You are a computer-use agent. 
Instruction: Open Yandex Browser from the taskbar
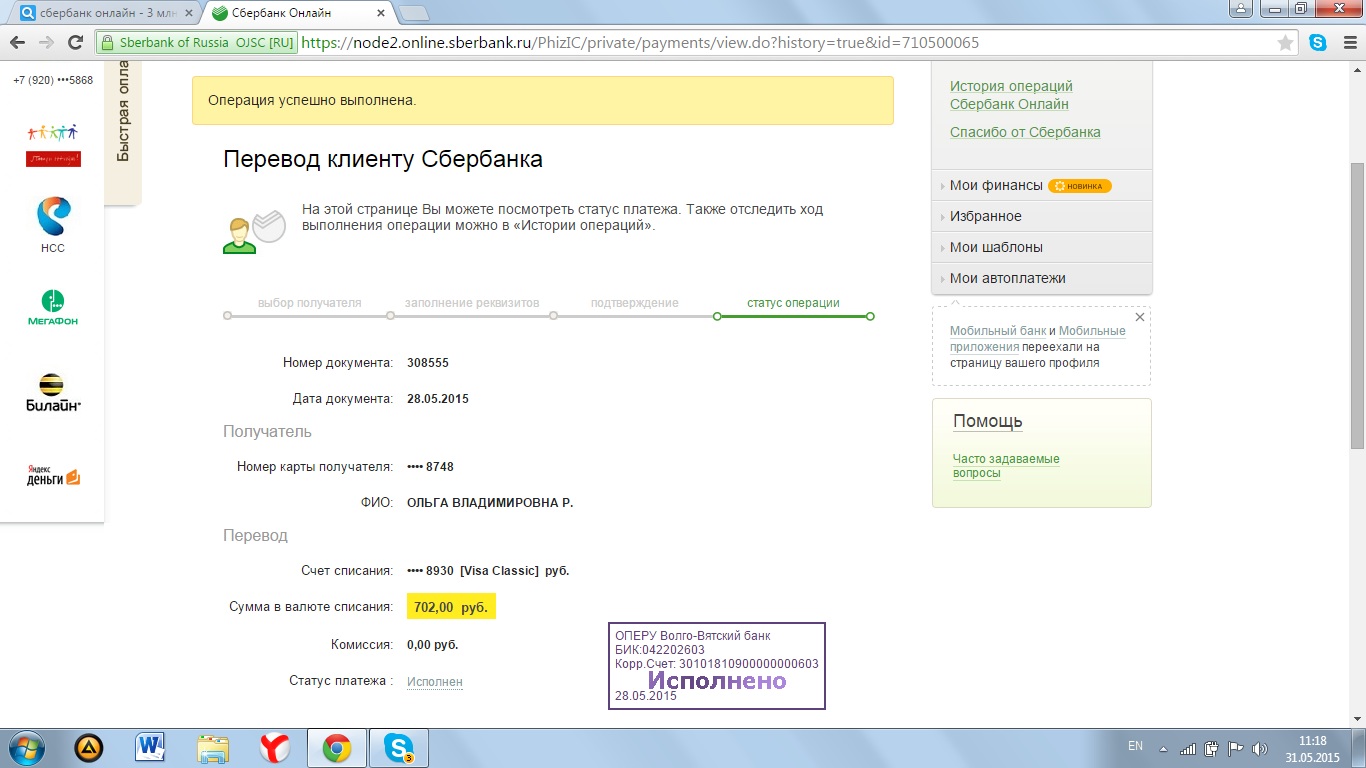[x=275, y=748]
